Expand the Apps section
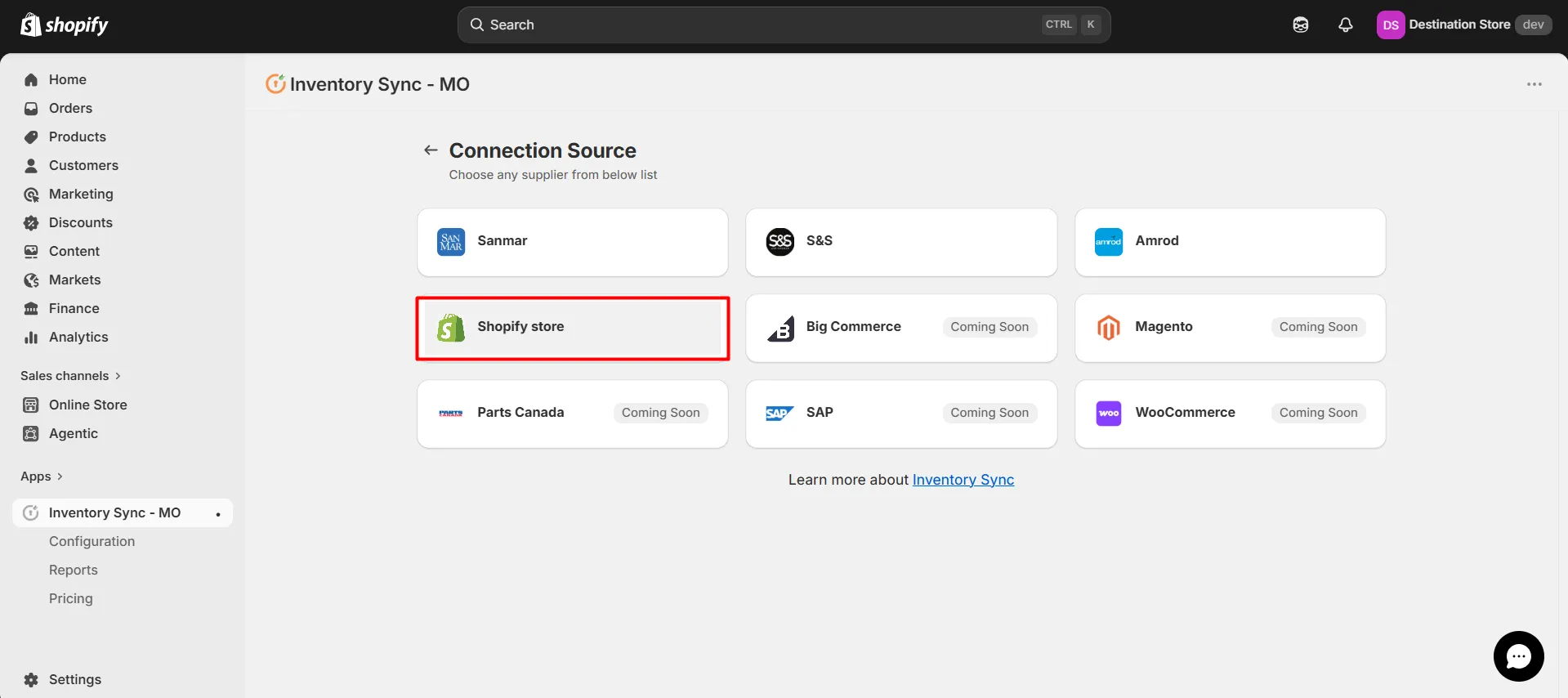 (41, 477)
